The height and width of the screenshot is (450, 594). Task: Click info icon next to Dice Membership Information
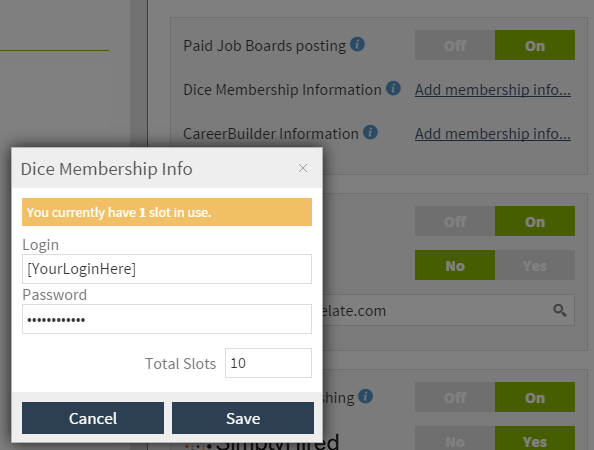(x=393, y=88)
